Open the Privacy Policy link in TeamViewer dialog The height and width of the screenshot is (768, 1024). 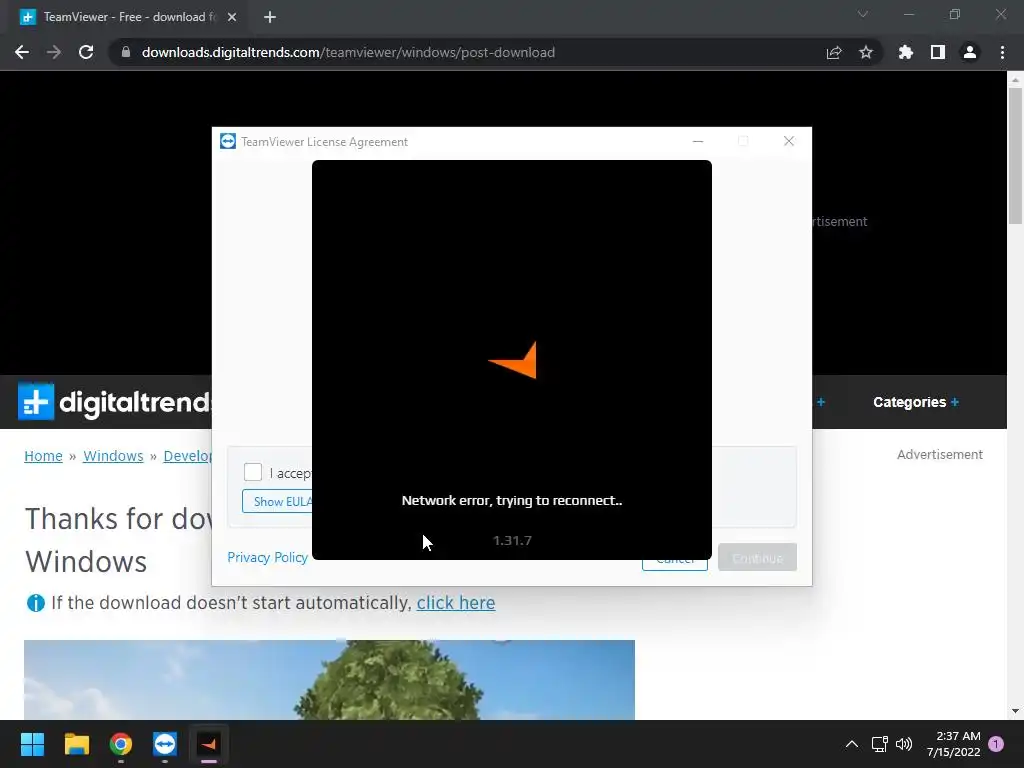pos(267,557)
